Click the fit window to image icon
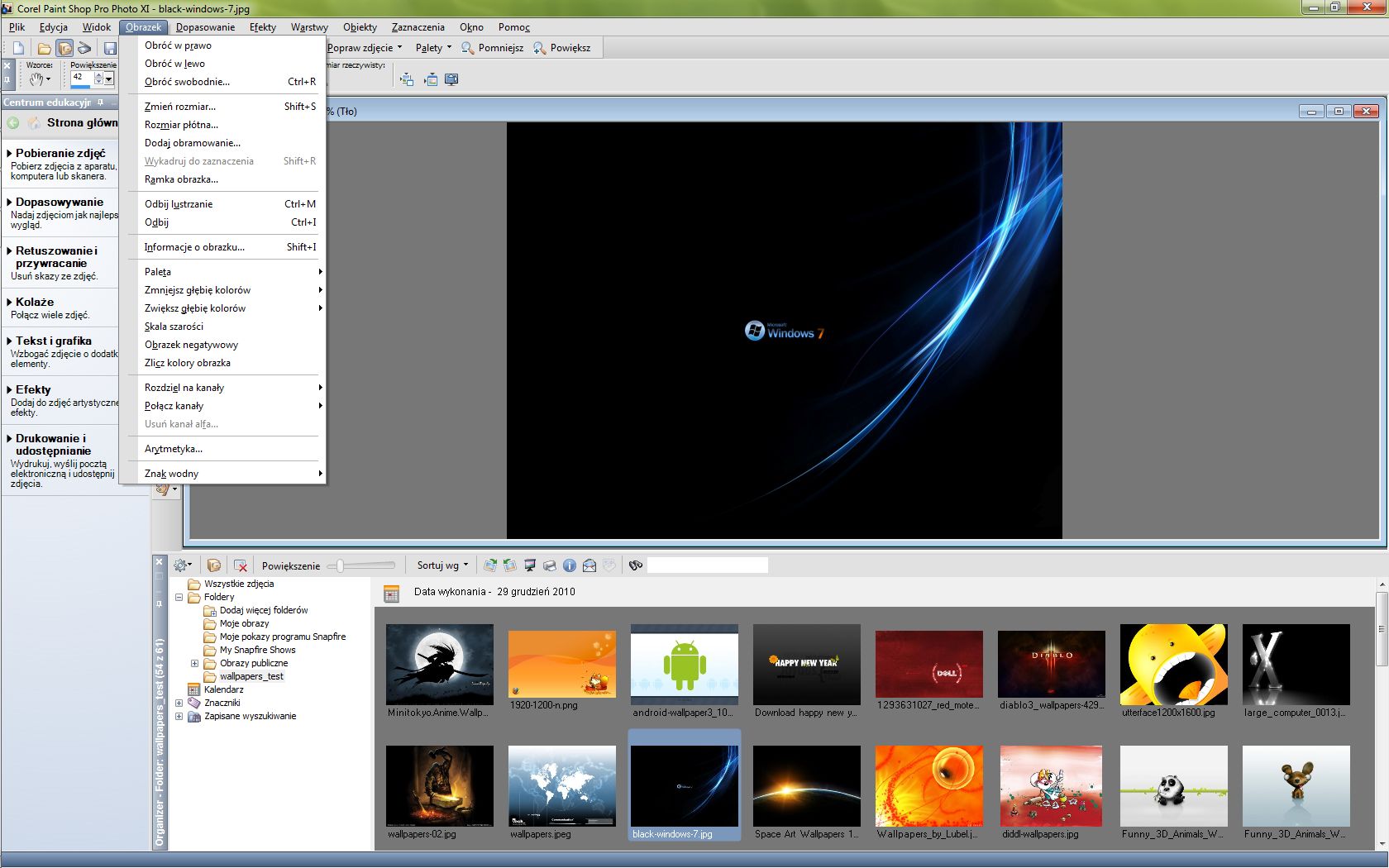Screen dimensions: 1389x868 pyautogui.click(x=407, y=79)
